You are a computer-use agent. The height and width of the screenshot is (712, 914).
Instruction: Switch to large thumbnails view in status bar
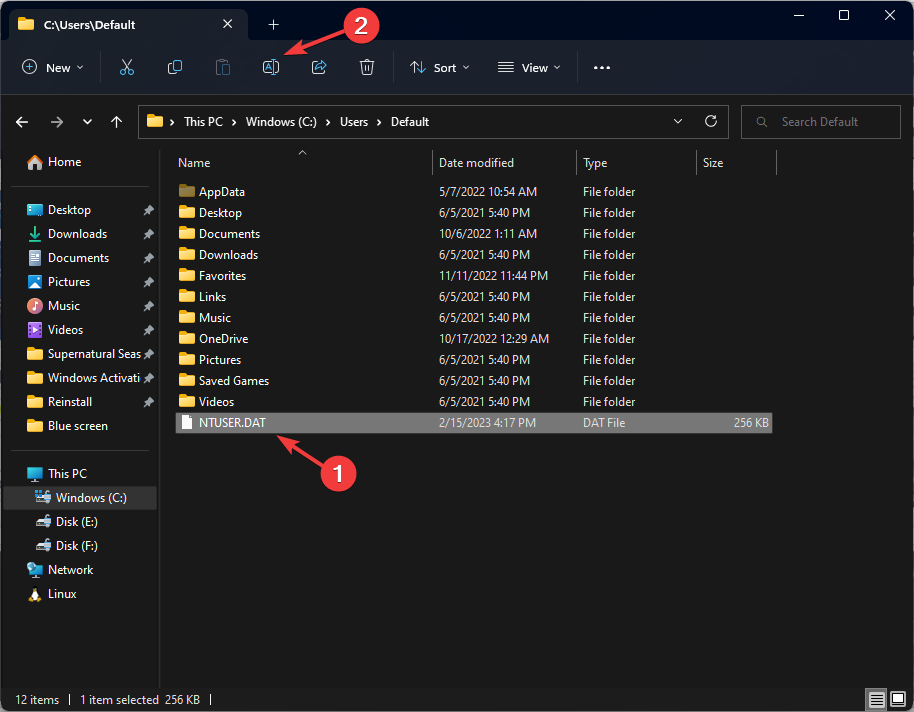[898, 699]
